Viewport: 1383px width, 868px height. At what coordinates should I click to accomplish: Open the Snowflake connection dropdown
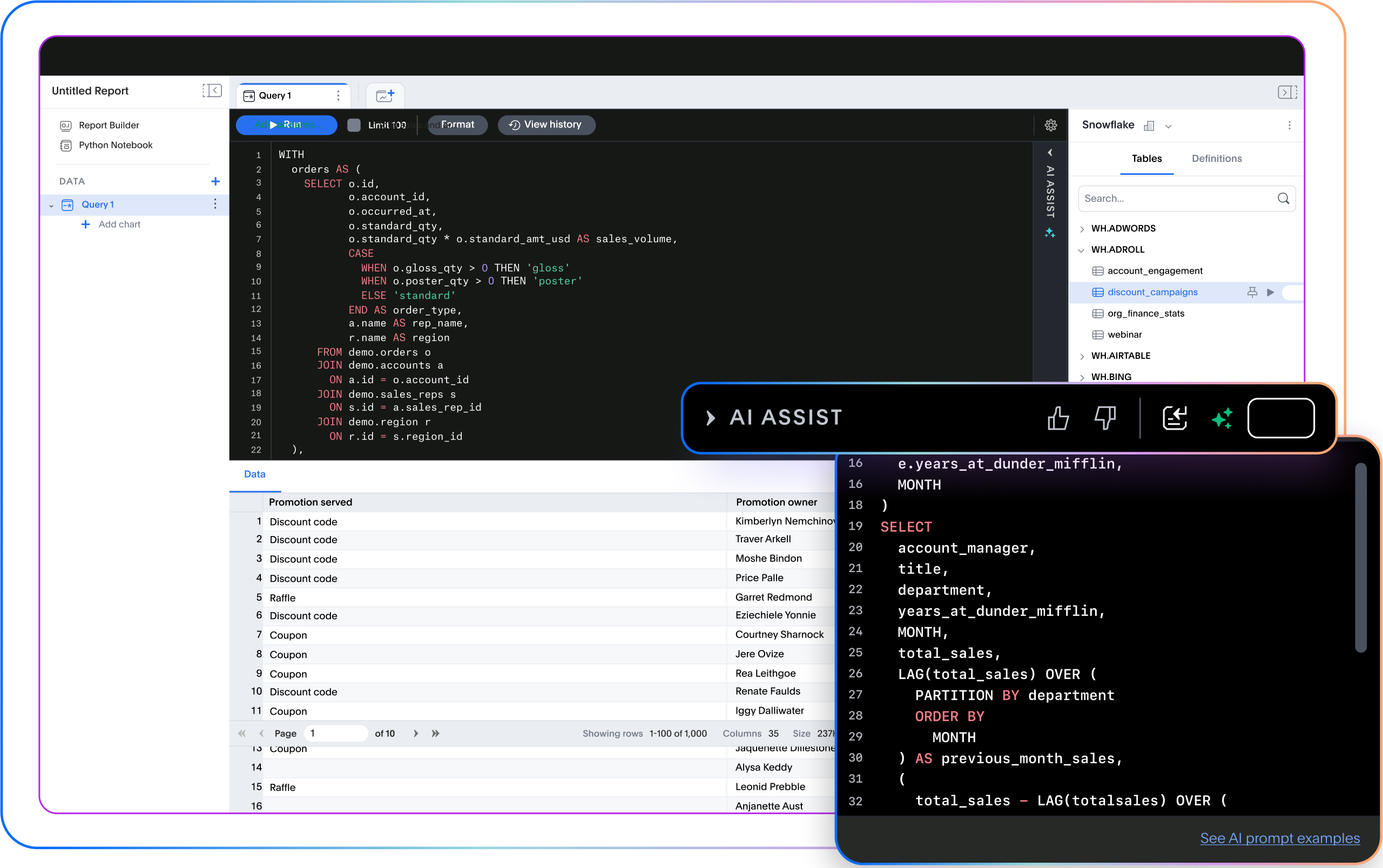[x=1169, y=125]
